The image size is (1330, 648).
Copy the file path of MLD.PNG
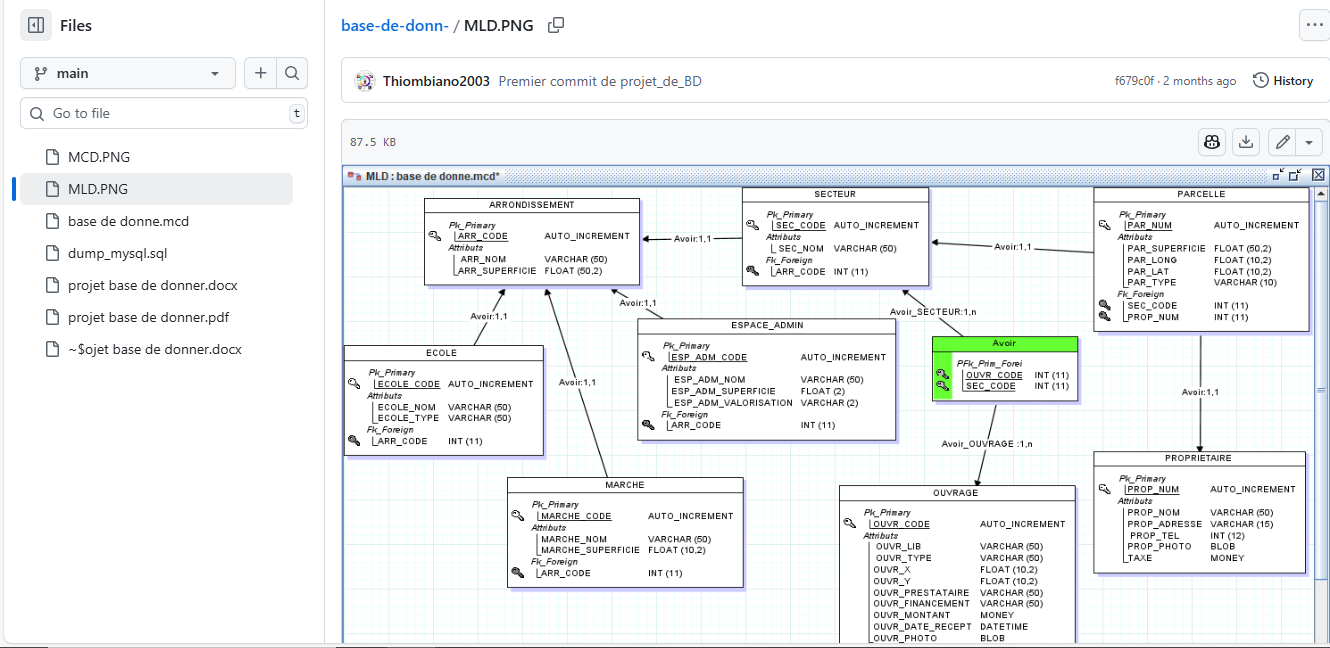click(x=556, y=25)
